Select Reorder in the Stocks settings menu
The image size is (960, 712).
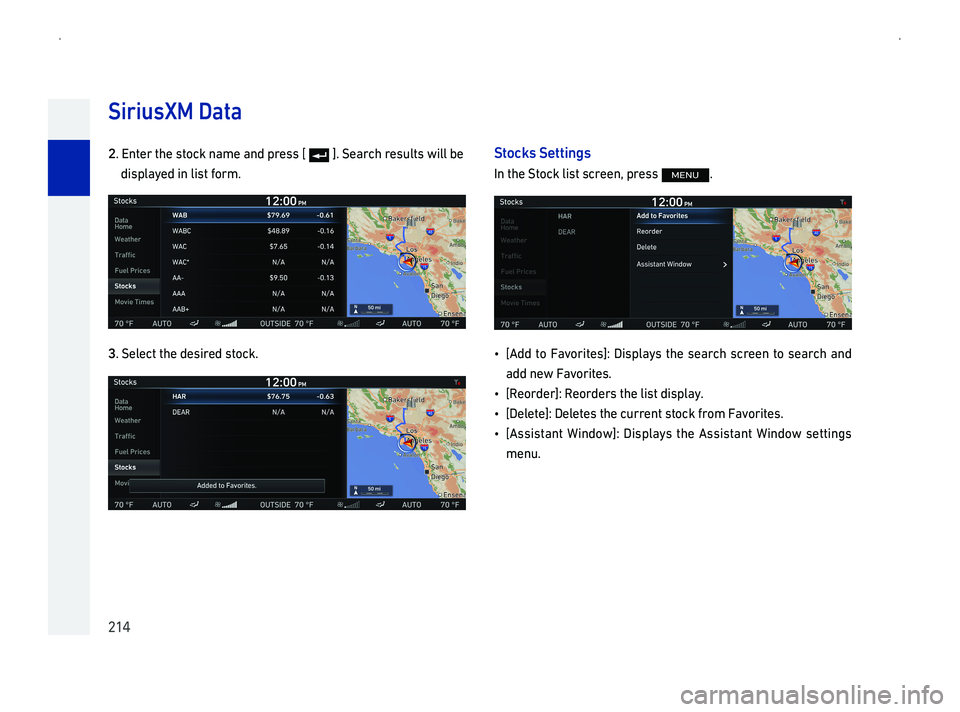[x=681, y=232]
